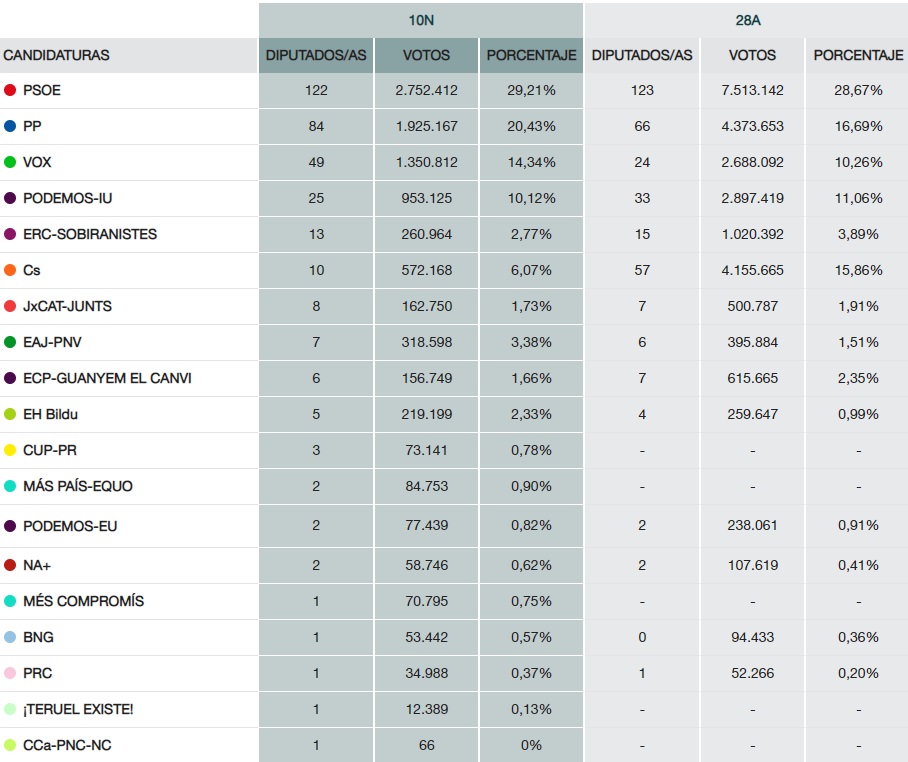The image size is (908, 762).
Task: Click the VOX party name
Action: [37, 162]
